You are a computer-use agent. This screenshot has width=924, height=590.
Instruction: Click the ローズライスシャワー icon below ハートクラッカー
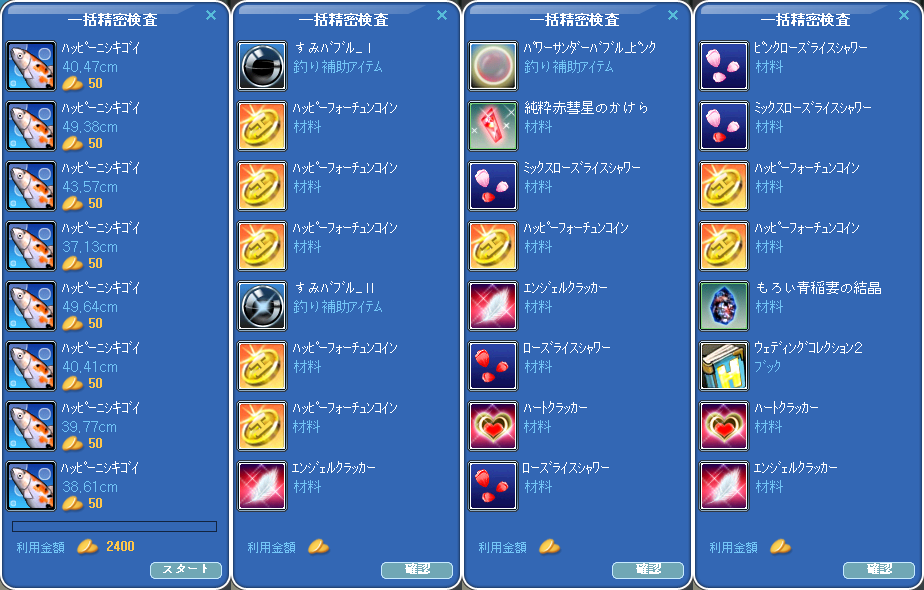[493, 486]
